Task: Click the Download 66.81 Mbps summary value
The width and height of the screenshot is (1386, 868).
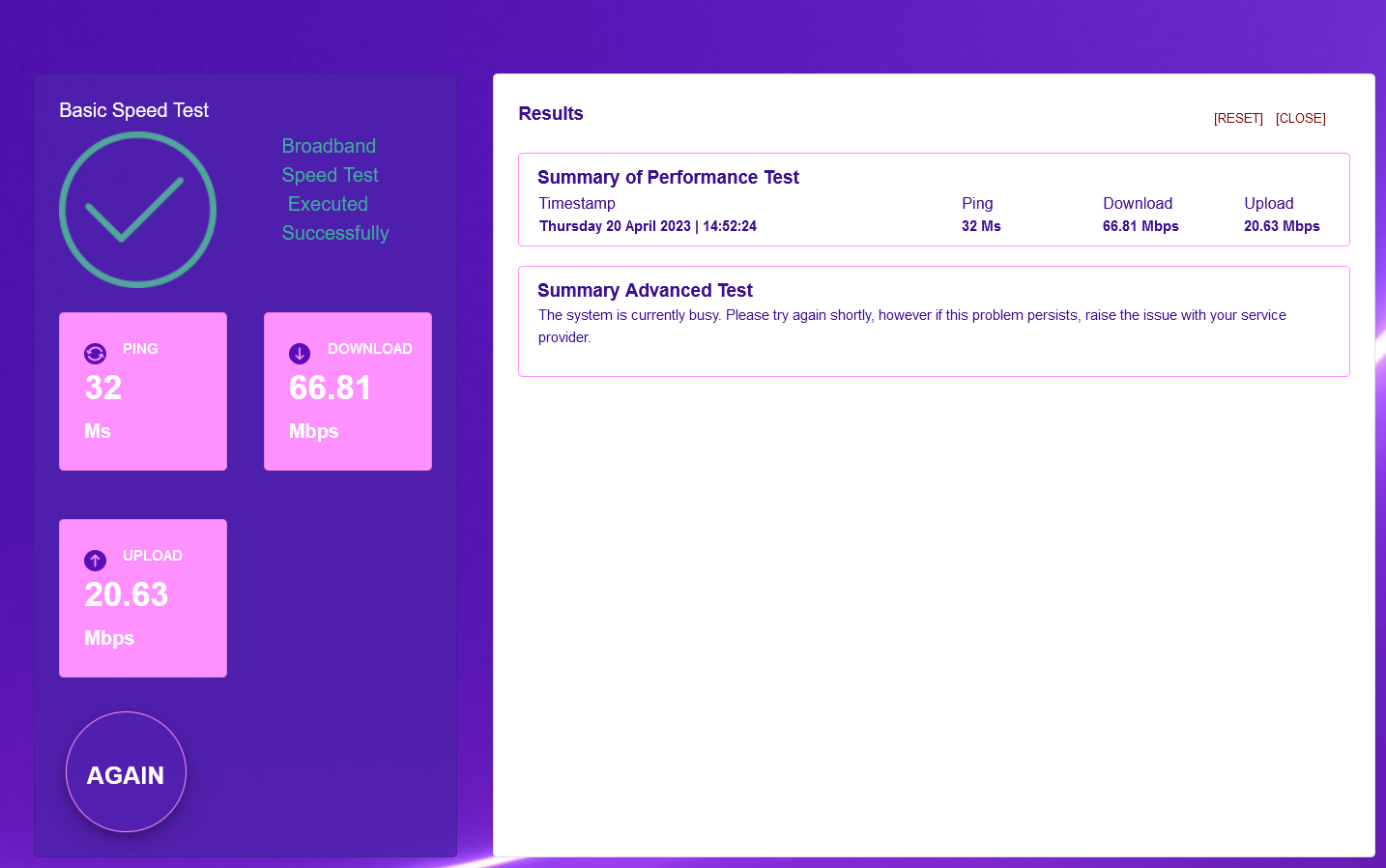Action: click(x=1141, y=226)
